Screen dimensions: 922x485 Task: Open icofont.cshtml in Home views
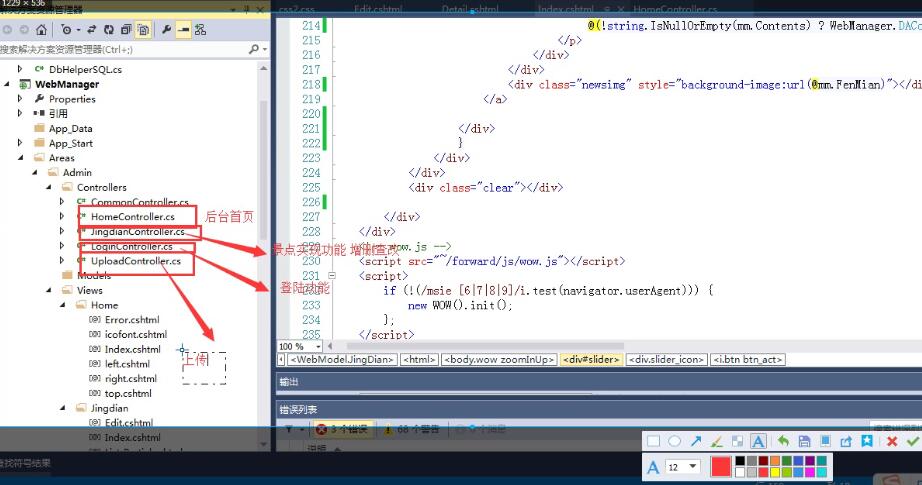pyautogui.click(x=136, y=335)
